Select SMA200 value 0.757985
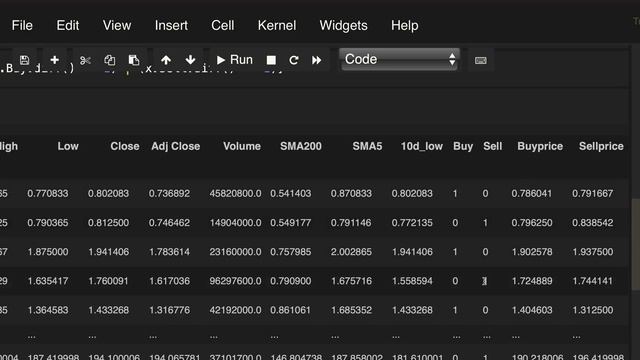This screenshot has height=360, width=640. 291,252
